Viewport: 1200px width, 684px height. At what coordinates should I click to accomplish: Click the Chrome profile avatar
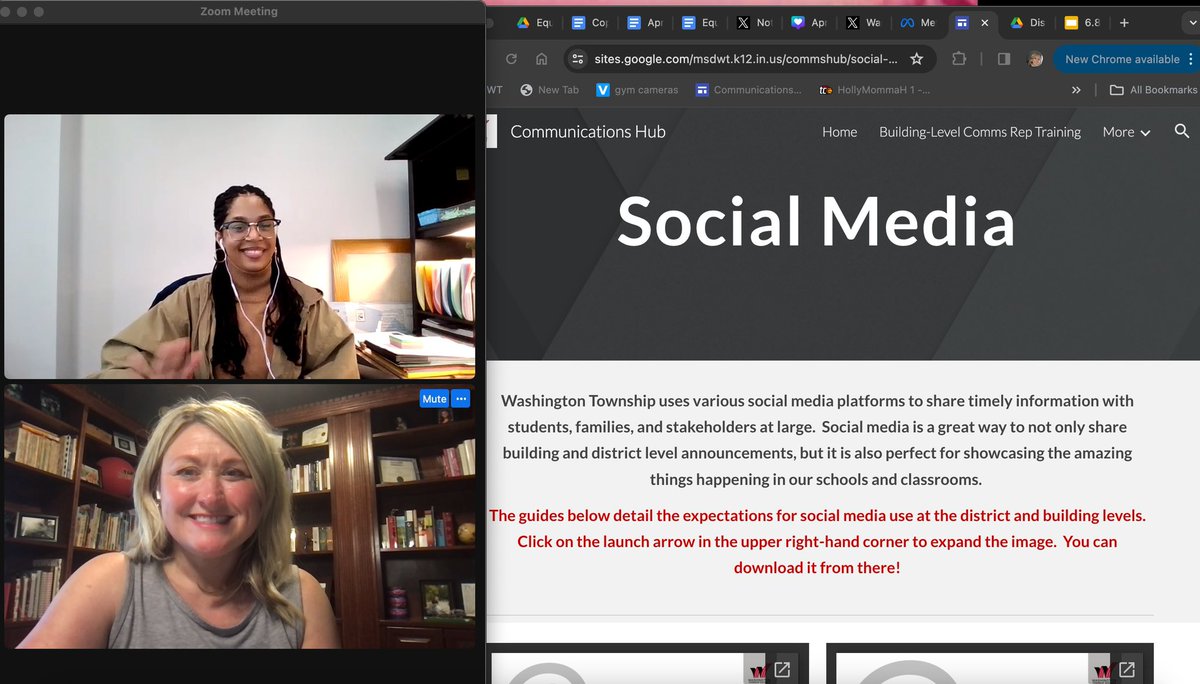[x=1034, y=59]
